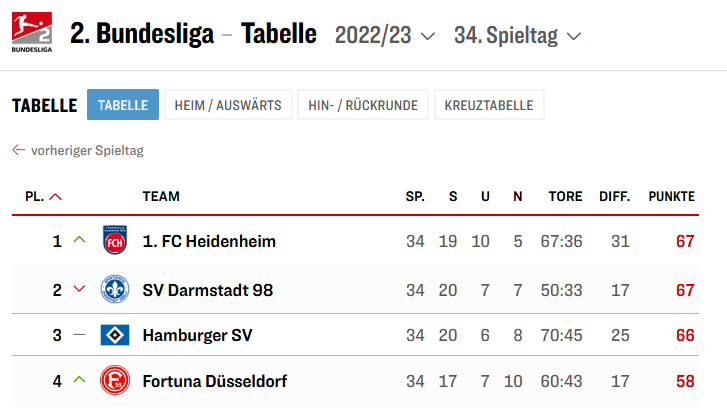The image size is (727, 408).
Task: Open the KREUZTABELLE tab
Action: pos(489,105)
